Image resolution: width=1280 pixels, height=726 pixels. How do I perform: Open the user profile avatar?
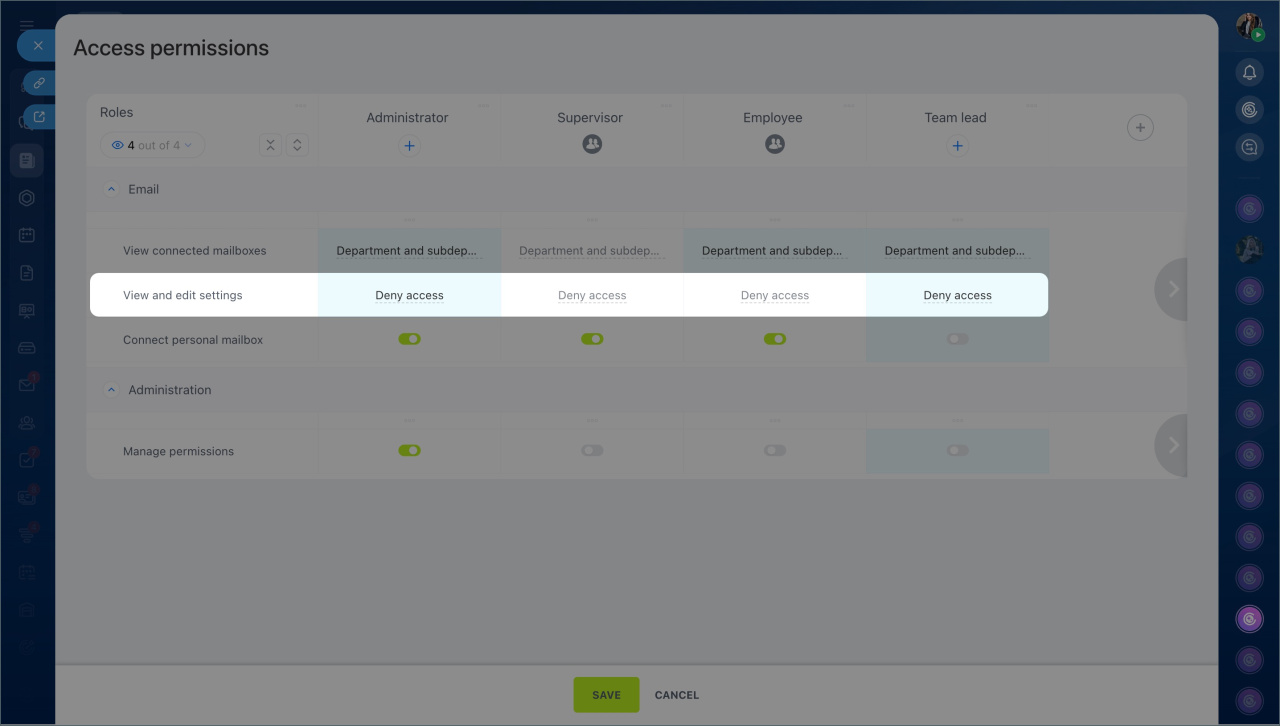click(x=1249, y=27)
